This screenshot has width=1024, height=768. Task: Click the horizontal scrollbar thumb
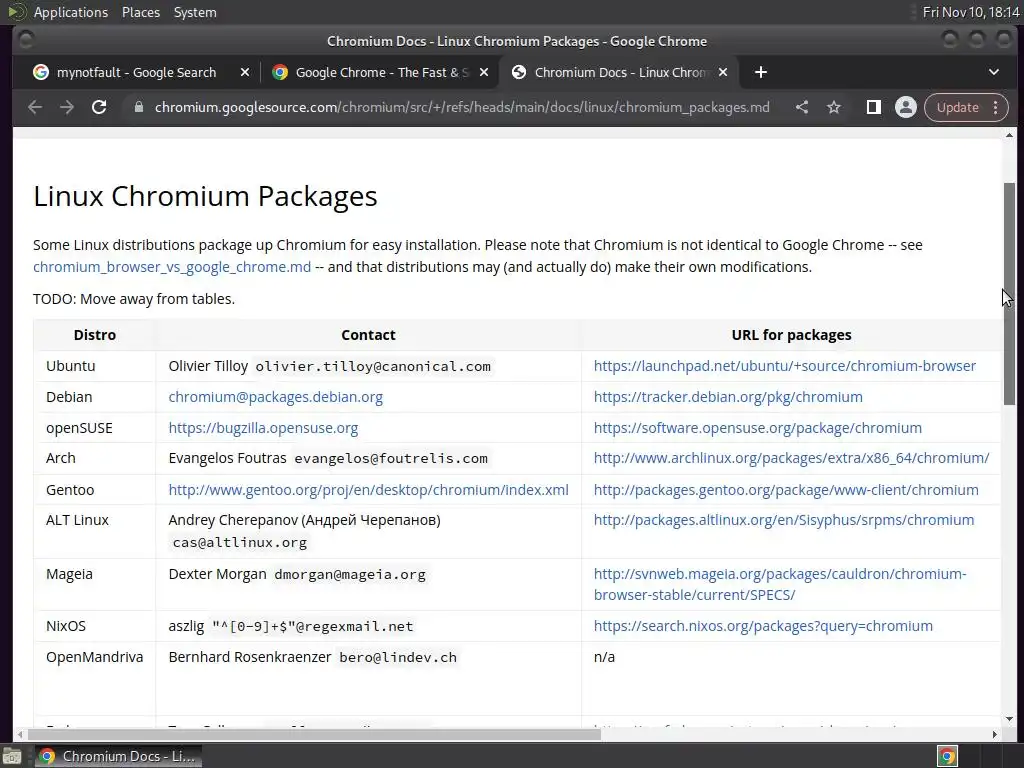(312, 734)
